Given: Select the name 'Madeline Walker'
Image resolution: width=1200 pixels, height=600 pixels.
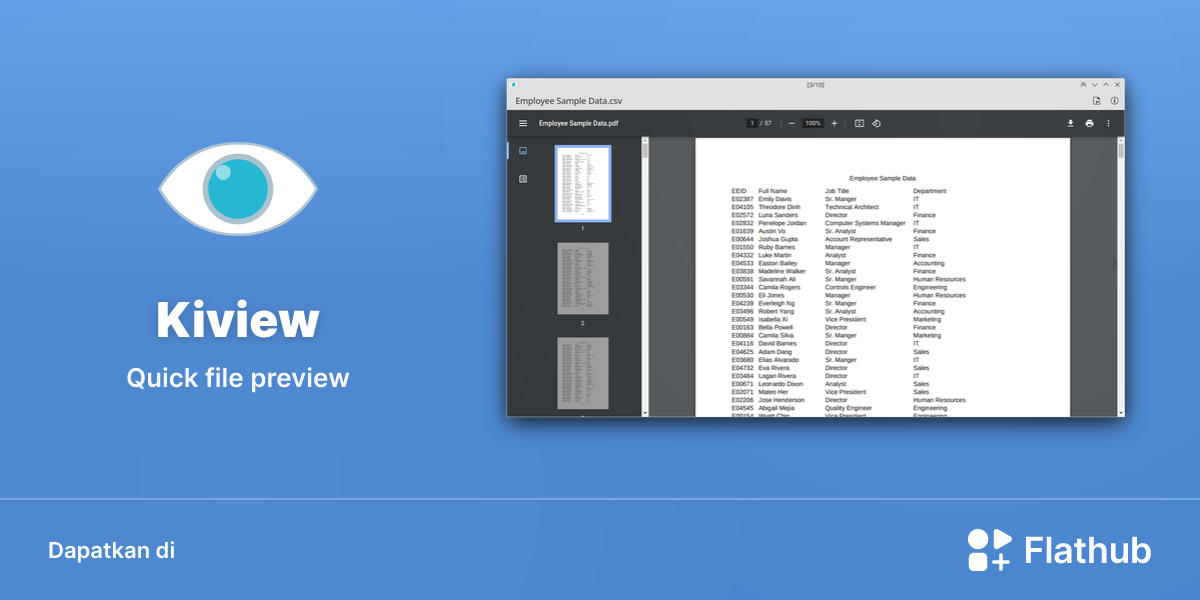Looking at the screenshot, I should [782, 271].
